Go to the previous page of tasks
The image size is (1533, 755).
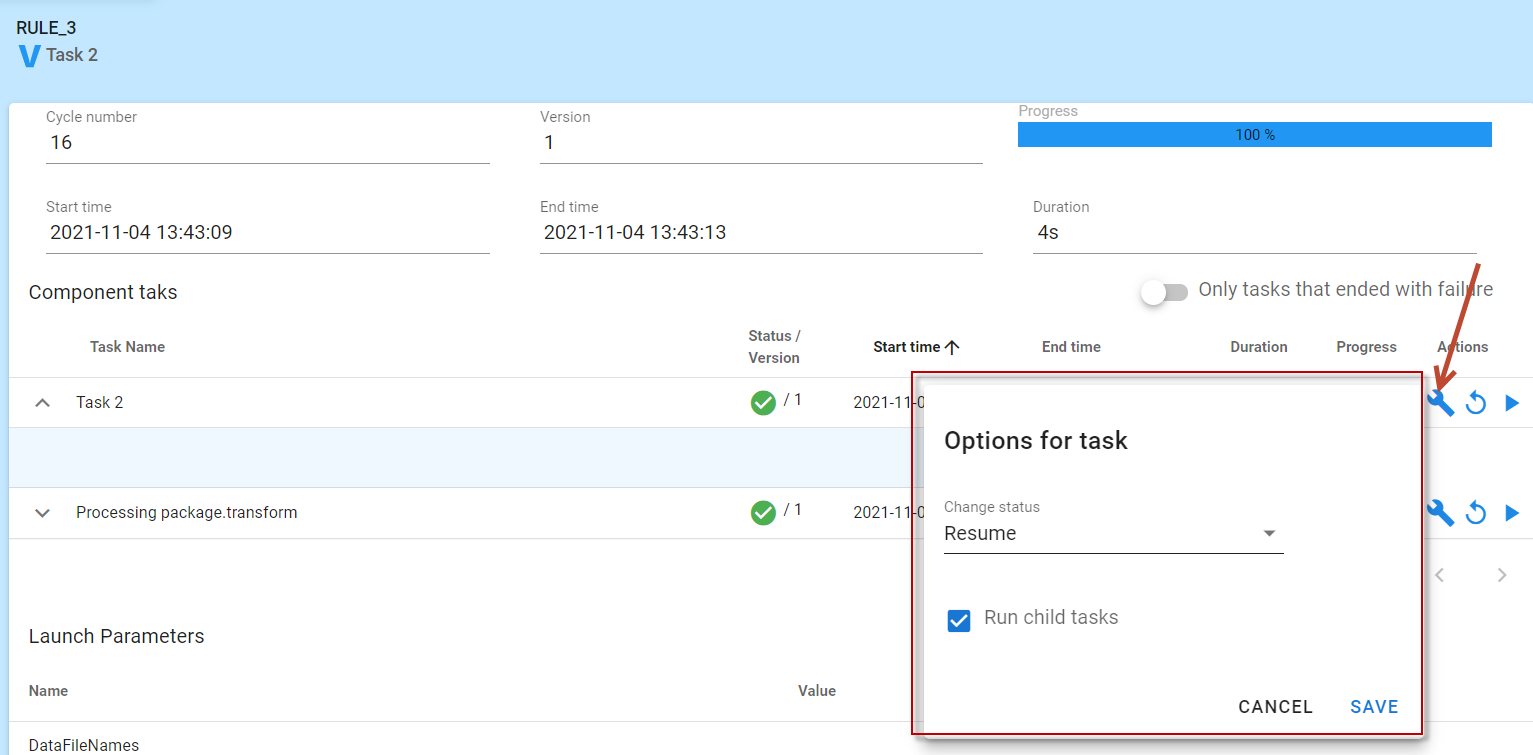coord(1440,575)
